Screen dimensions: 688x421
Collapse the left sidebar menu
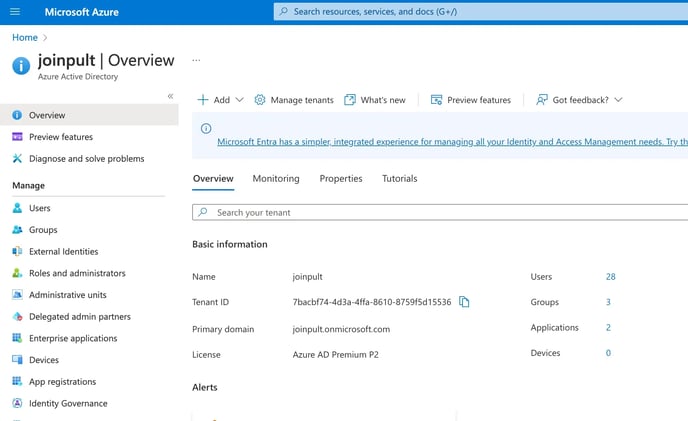tap(170, 96)
